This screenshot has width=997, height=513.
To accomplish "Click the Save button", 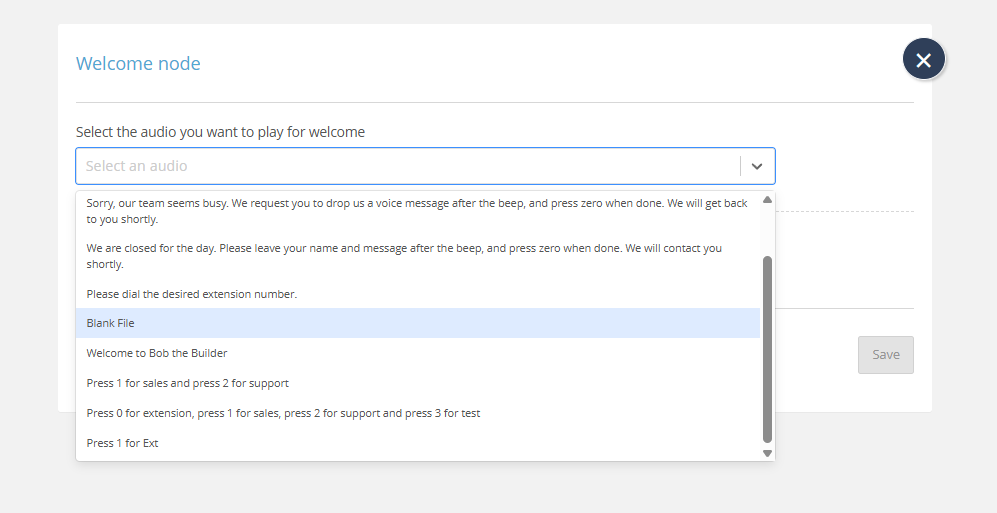I will 885,355.
